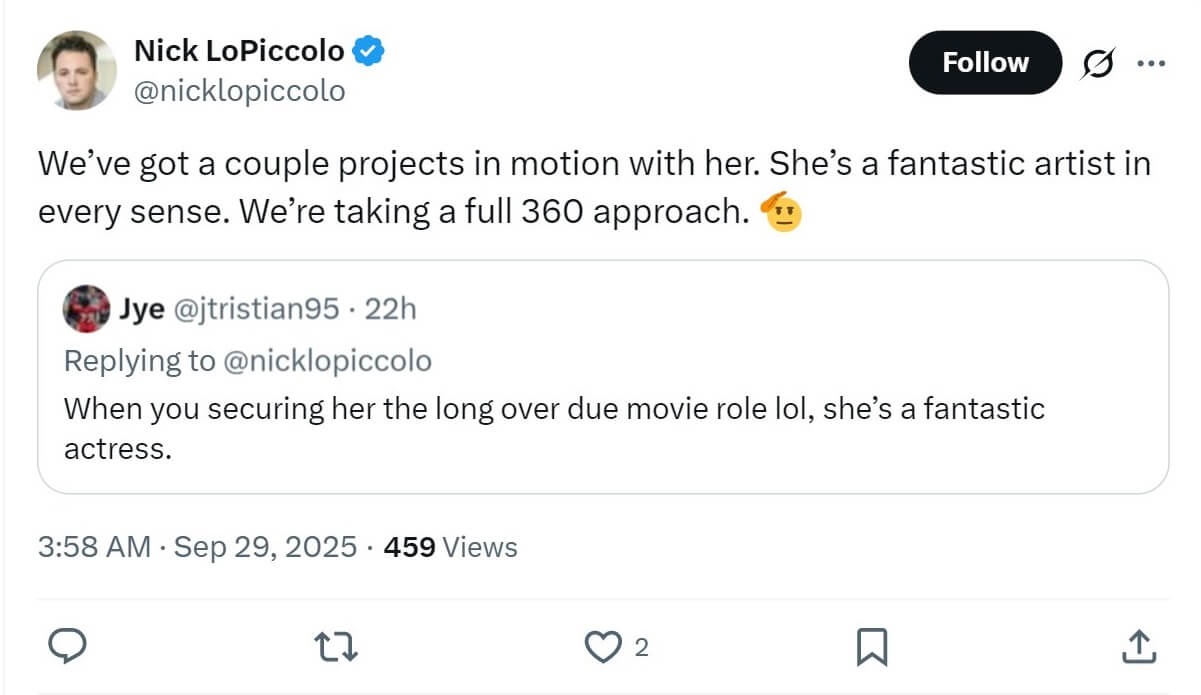1201x695 pixels.
Task: Click the Nick LoPiccolo display name
Action: [240, 50]
